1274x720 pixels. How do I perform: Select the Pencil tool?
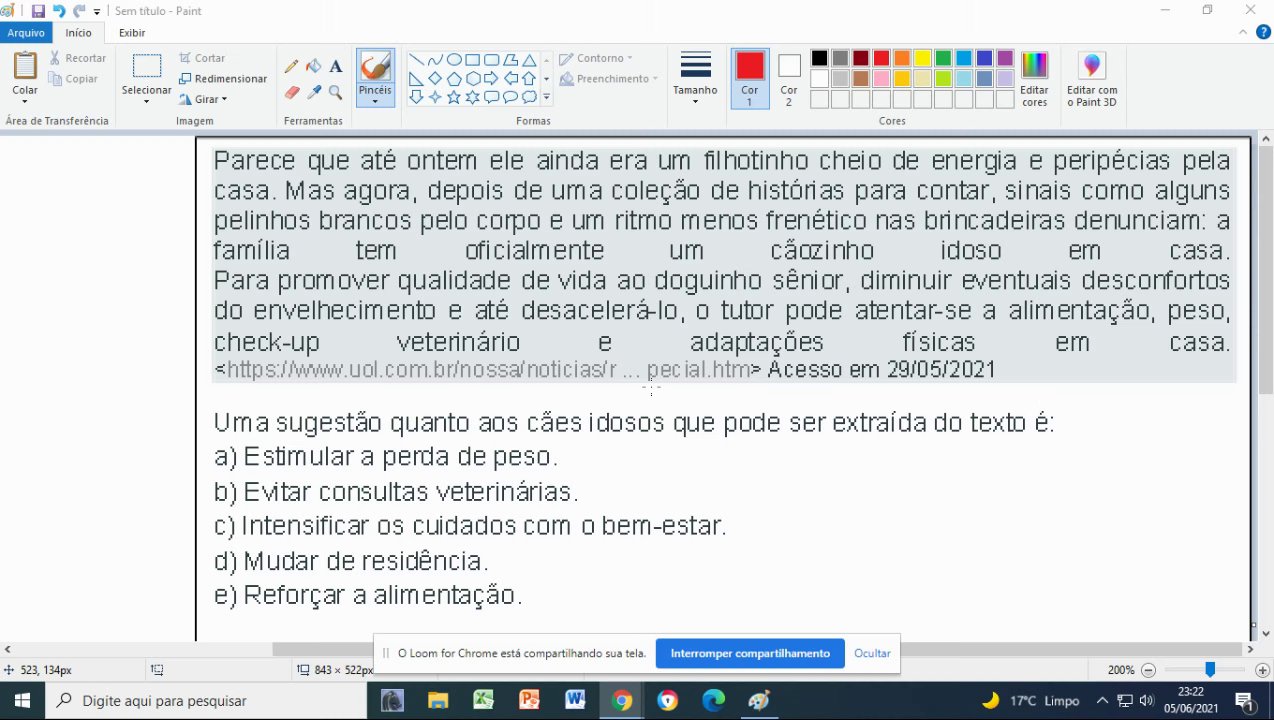(x=292, y=67)
